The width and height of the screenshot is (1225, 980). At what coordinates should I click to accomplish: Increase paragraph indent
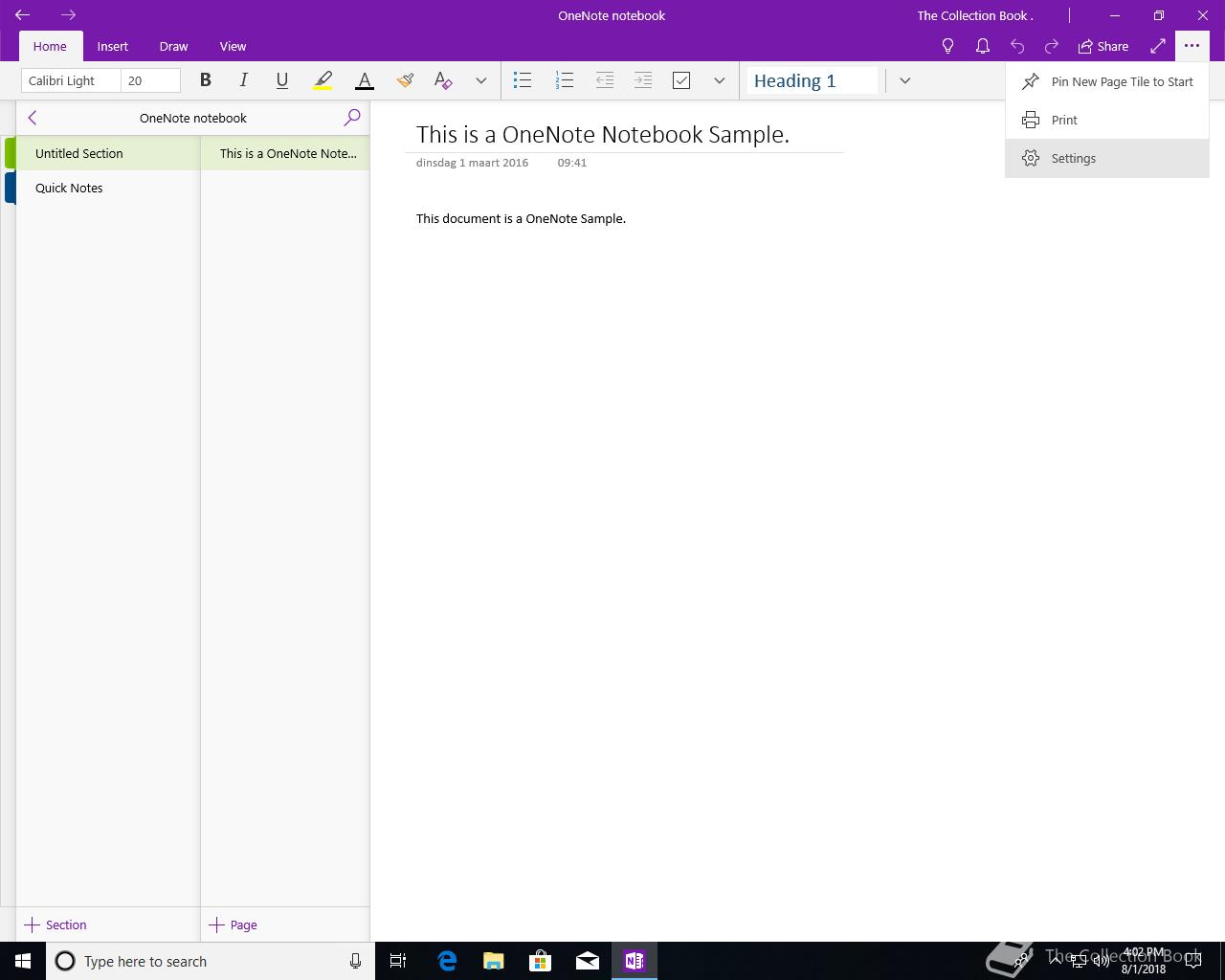coord(643,80)
